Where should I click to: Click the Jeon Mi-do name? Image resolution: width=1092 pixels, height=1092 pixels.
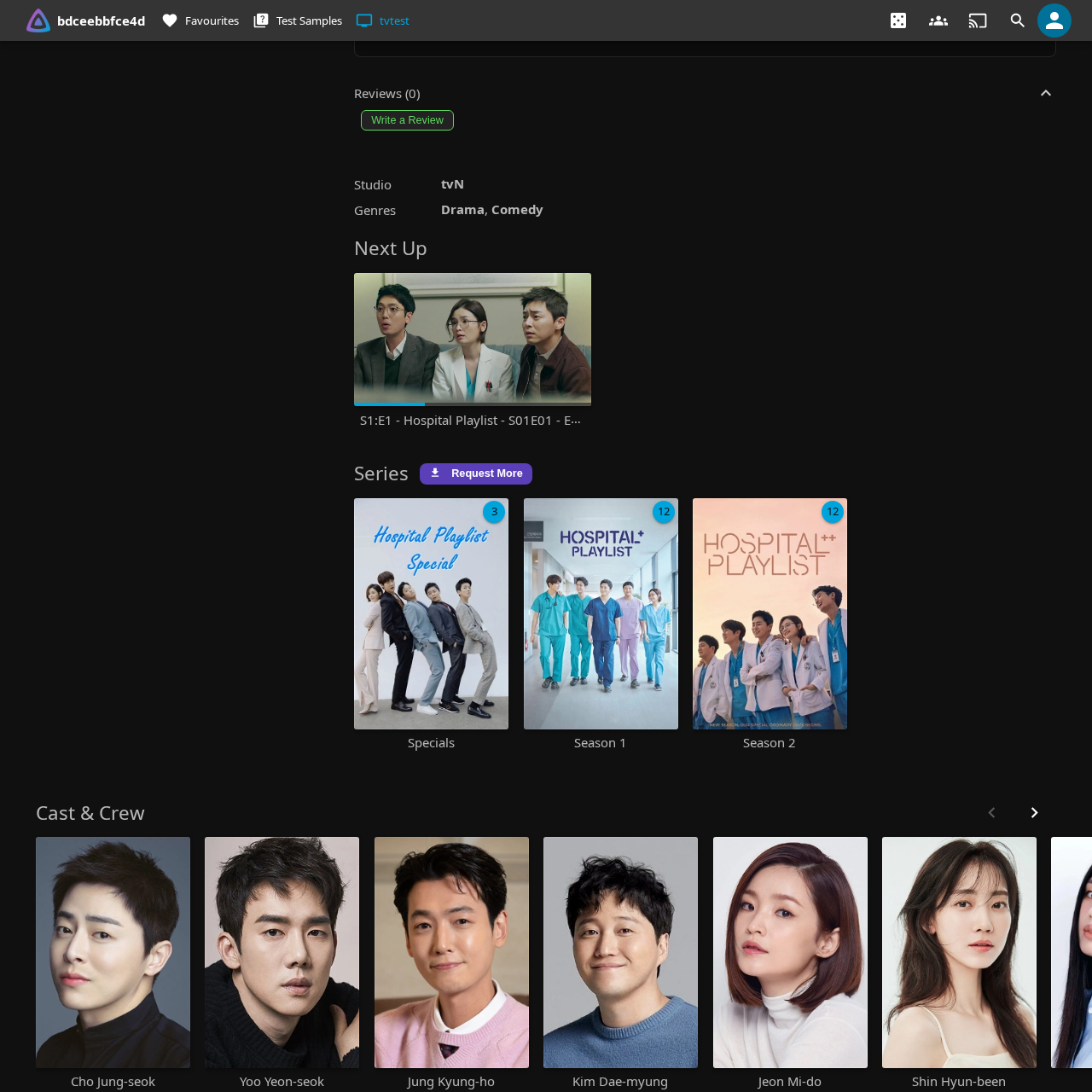click(x=790, y=1082)
